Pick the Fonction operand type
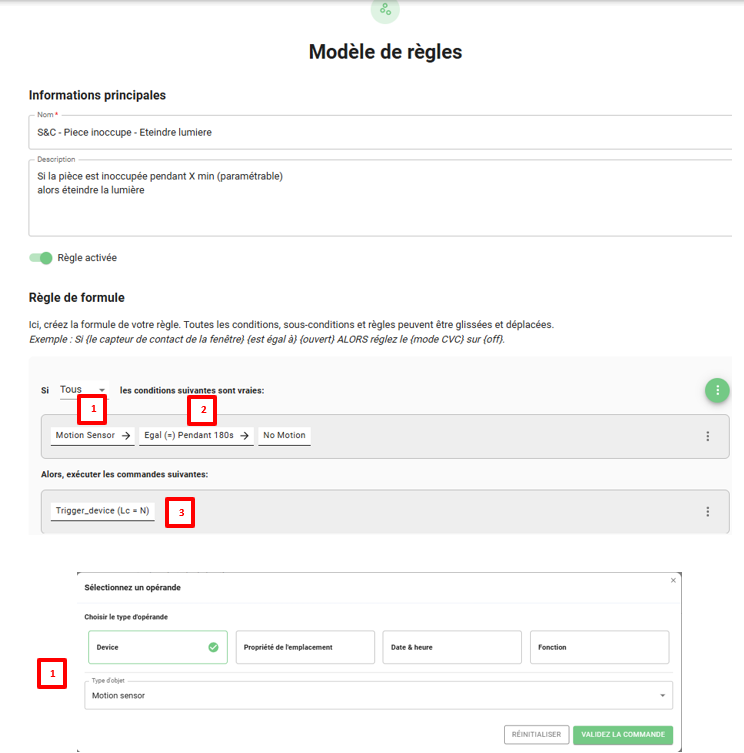744x753 pixels. pyautogui.click(x=598, y=647)
